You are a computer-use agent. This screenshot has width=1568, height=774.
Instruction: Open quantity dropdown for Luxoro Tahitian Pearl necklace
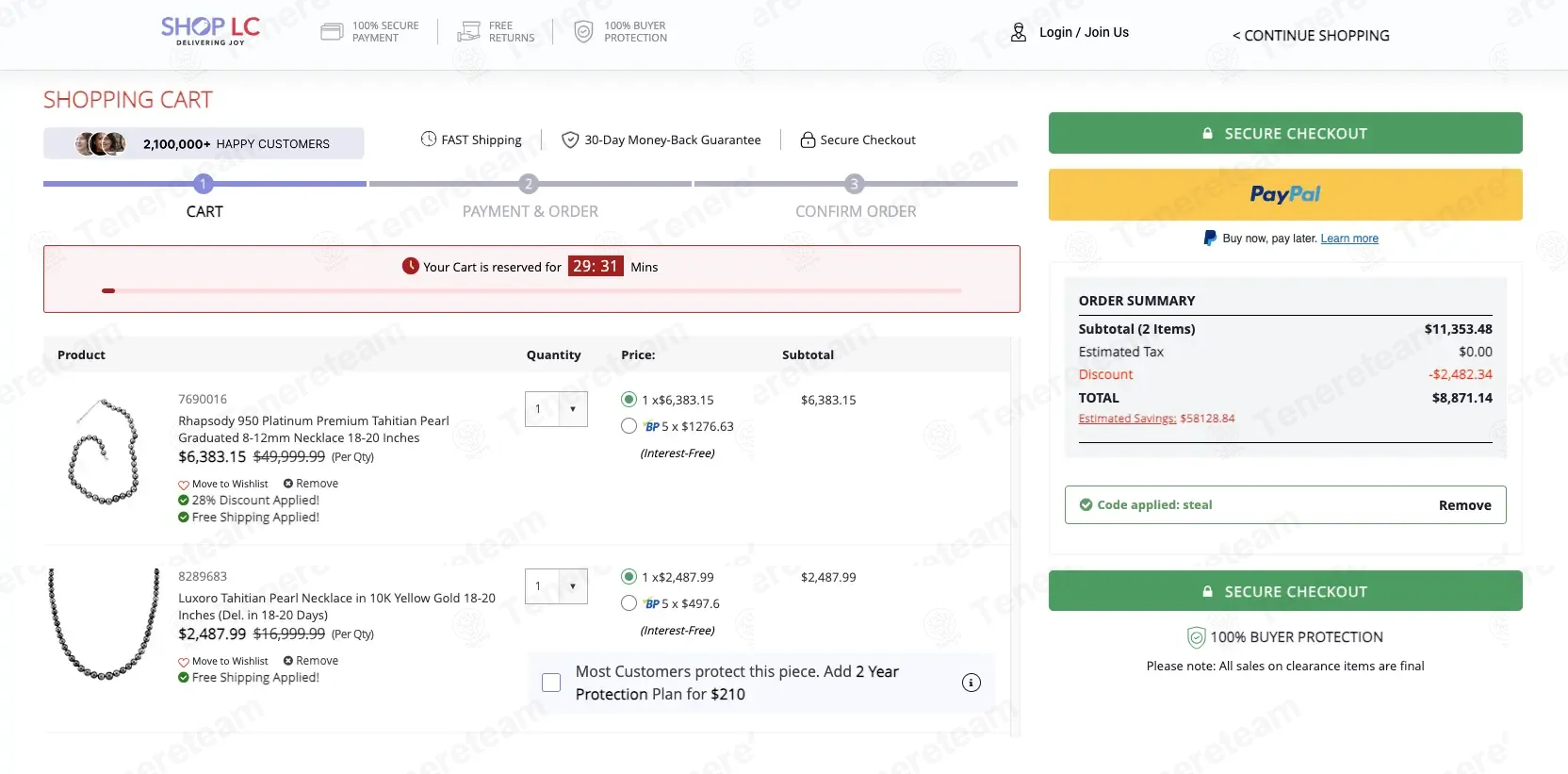(x=556, y=586)
